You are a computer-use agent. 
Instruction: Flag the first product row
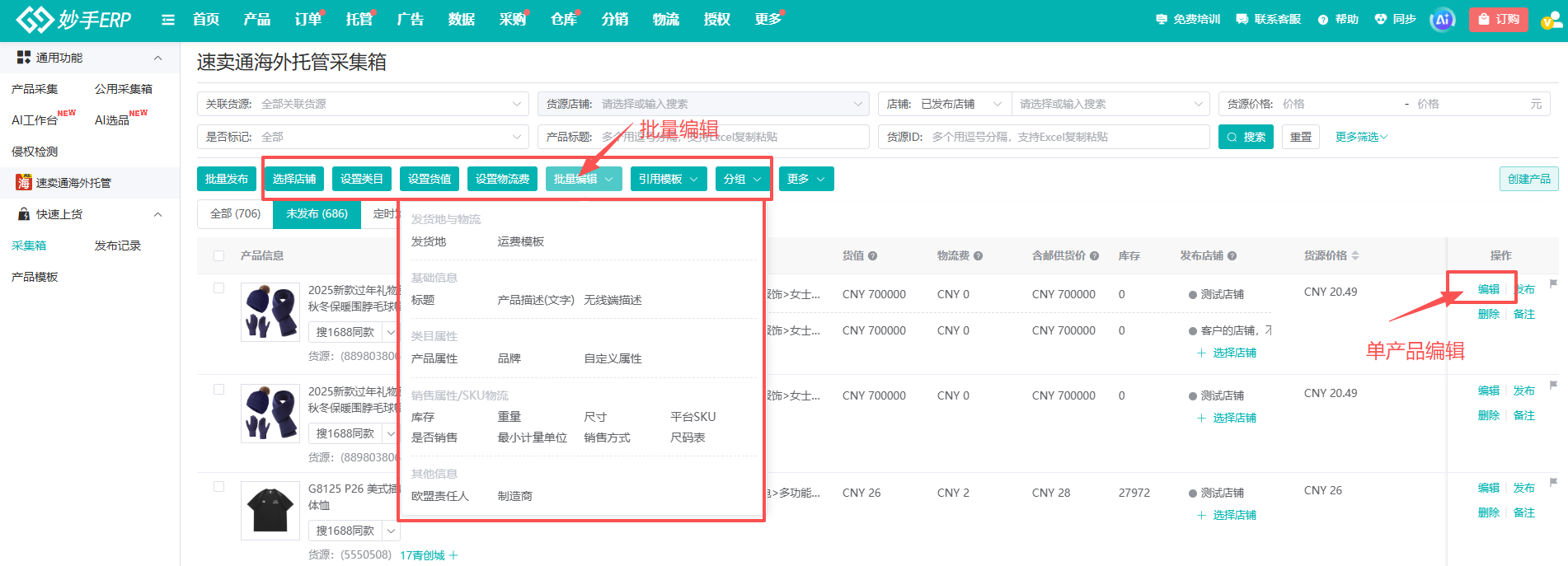pos(1553,283)
